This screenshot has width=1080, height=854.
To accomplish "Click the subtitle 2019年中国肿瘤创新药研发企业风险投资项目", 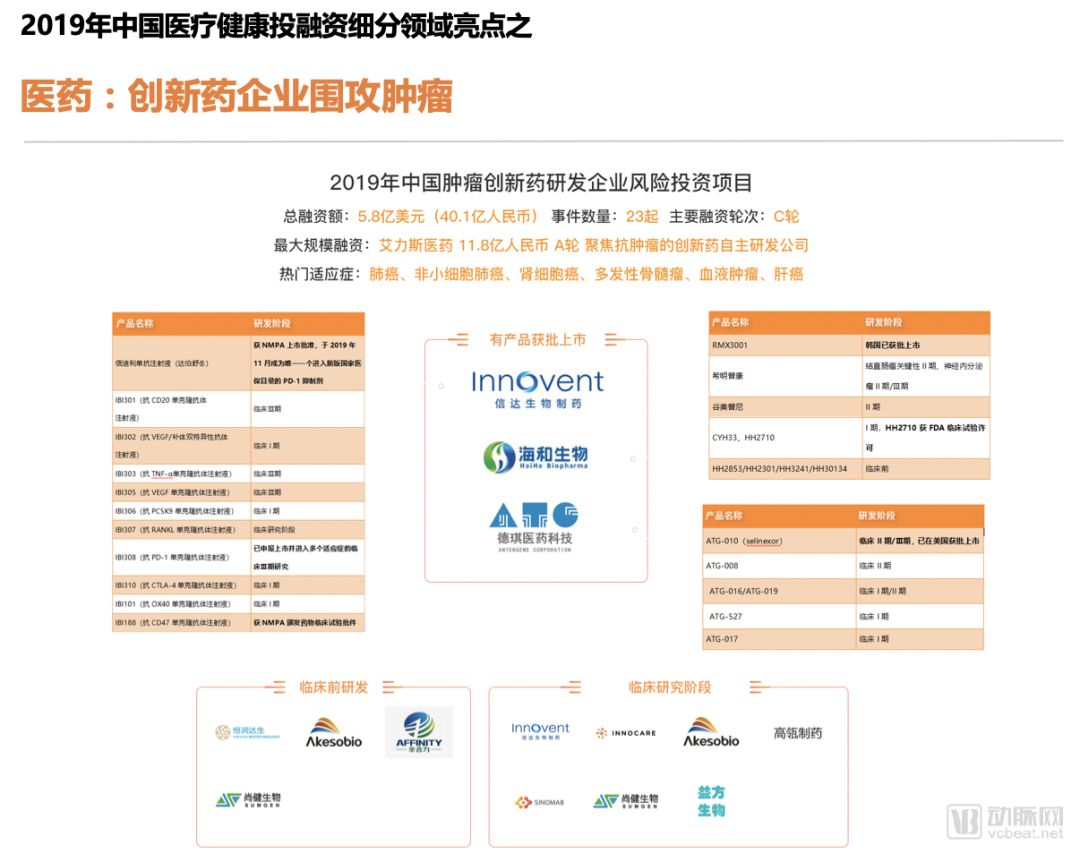I will [x=541, y=183].
